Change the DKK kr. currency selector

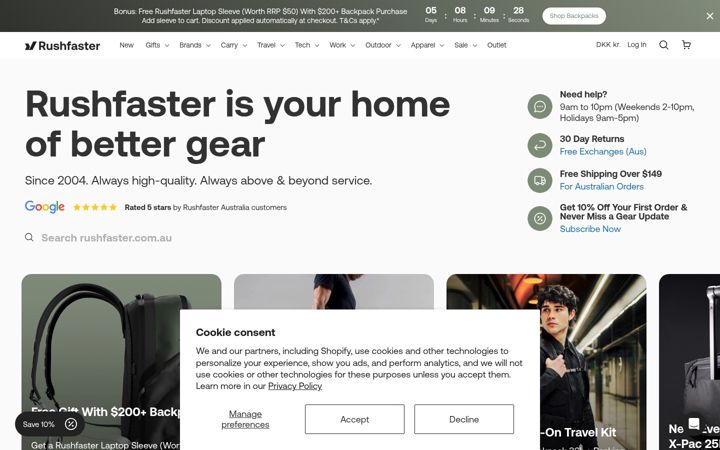(x=608, y=45)
